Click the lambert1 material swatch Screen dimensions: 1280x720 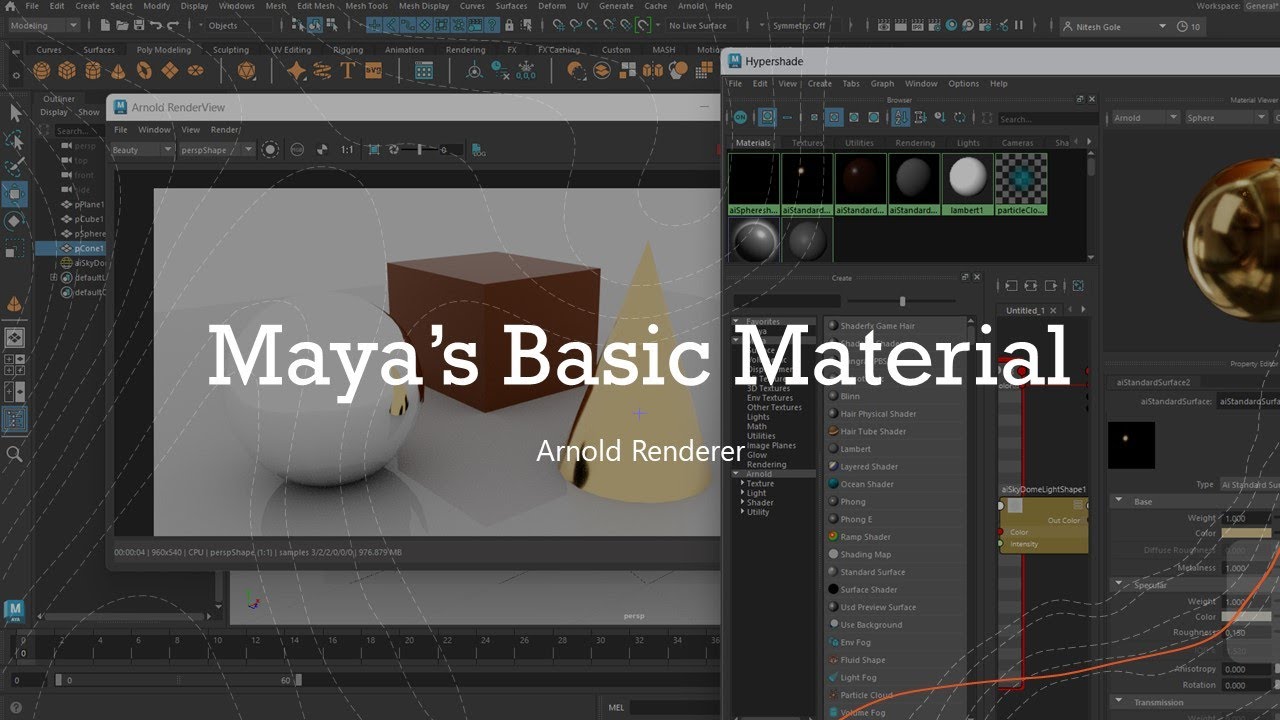(967, 184)
